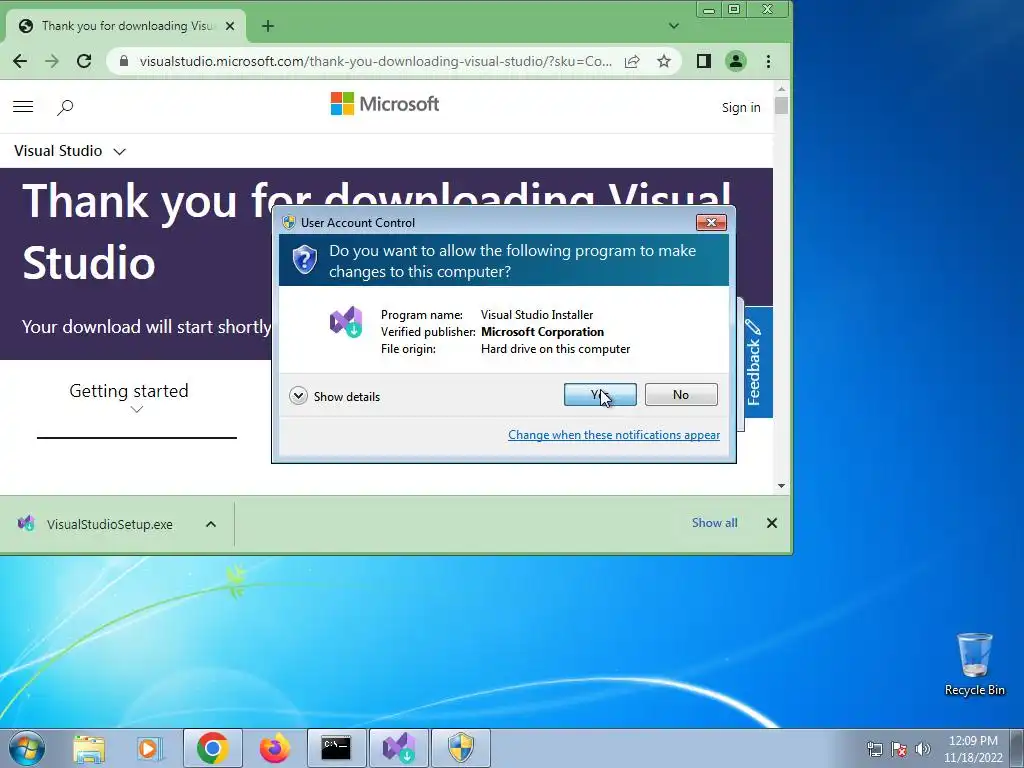Click the Visual Studio Installer program icon
The height and width of the screenshot is (768, 1024).
click(346, 321)
